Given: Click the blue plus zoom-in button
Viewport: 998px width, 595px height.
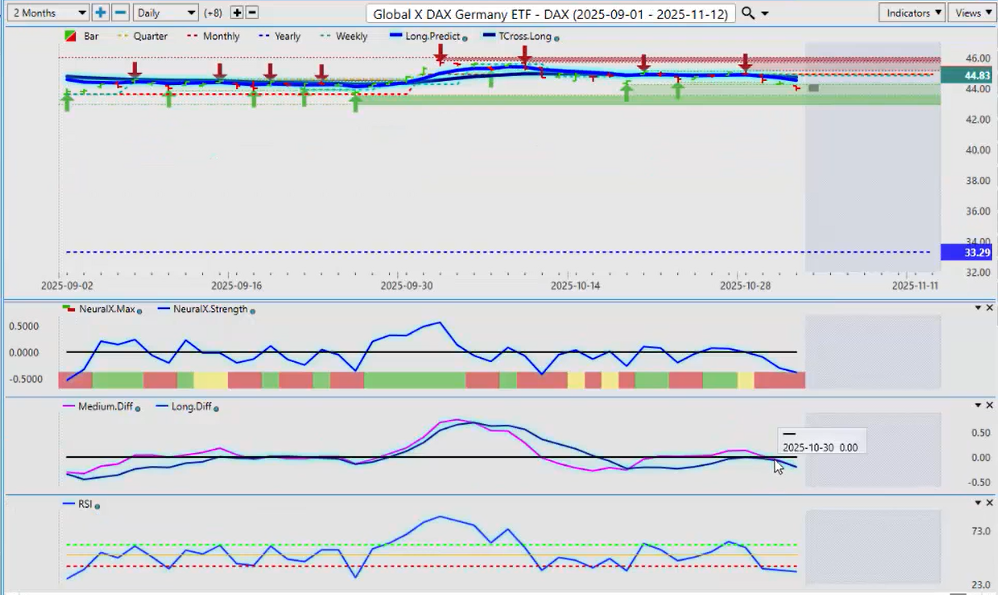Looking at the screenshot, I should 101,13.
